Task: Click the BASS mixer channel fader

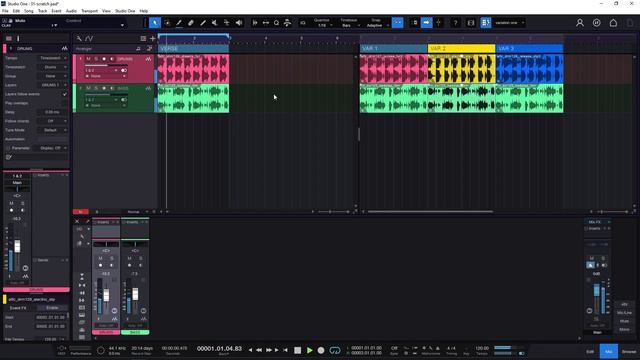Action: [x=135, y=293]
